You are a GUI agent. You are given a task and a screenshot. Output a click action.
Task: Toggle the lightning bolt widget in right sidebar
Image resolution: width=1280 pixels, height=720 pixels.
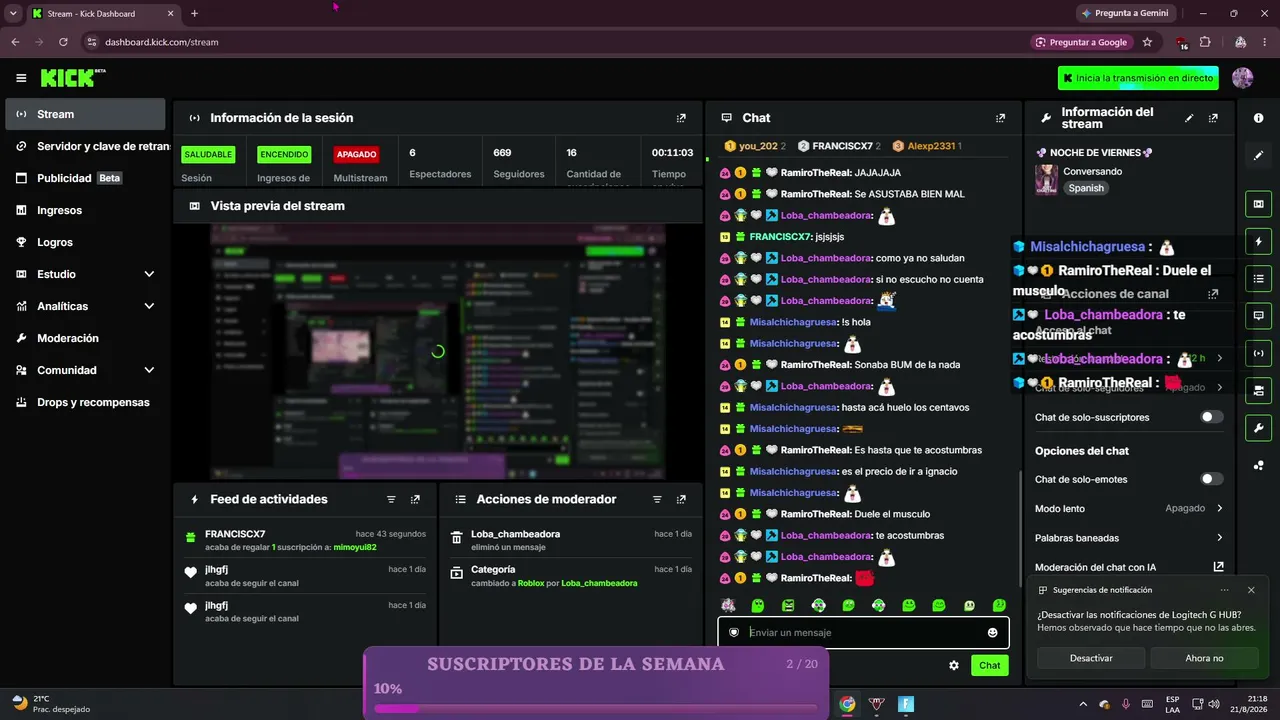coord(1258,241)
